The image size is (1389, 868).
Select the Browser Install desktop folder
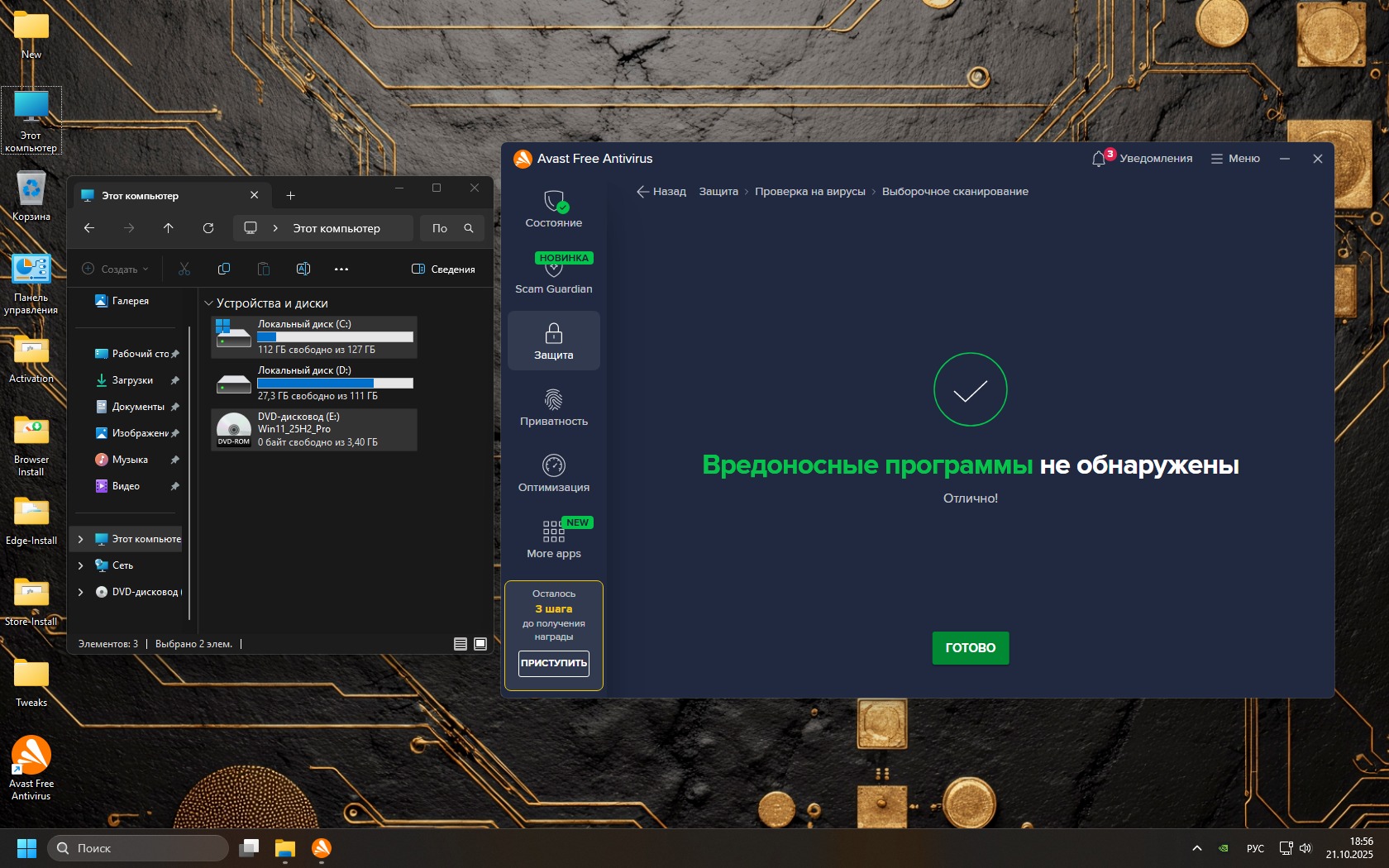(x=31, y=446)
